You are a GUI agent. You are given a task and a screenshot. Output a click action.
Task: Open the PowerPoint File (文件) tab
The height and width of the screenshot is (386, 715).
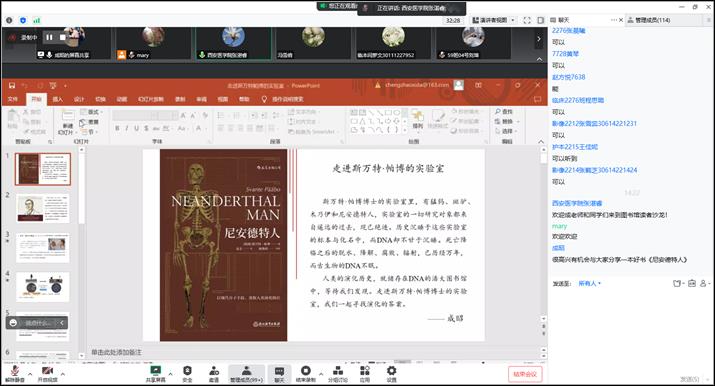pos(13,99)
